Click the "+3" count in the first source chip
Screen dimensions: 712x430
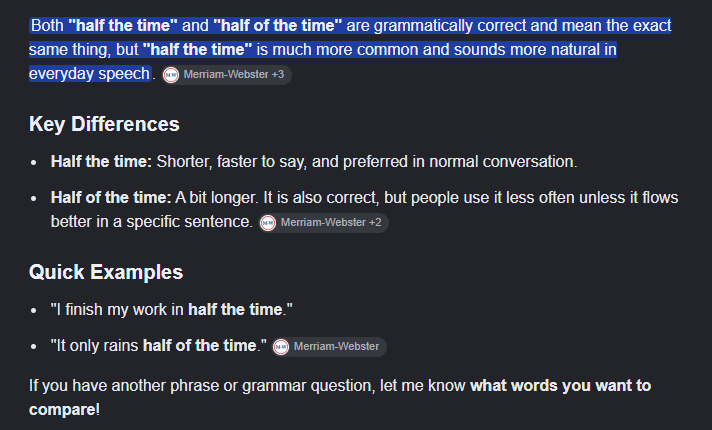(278, 74)
